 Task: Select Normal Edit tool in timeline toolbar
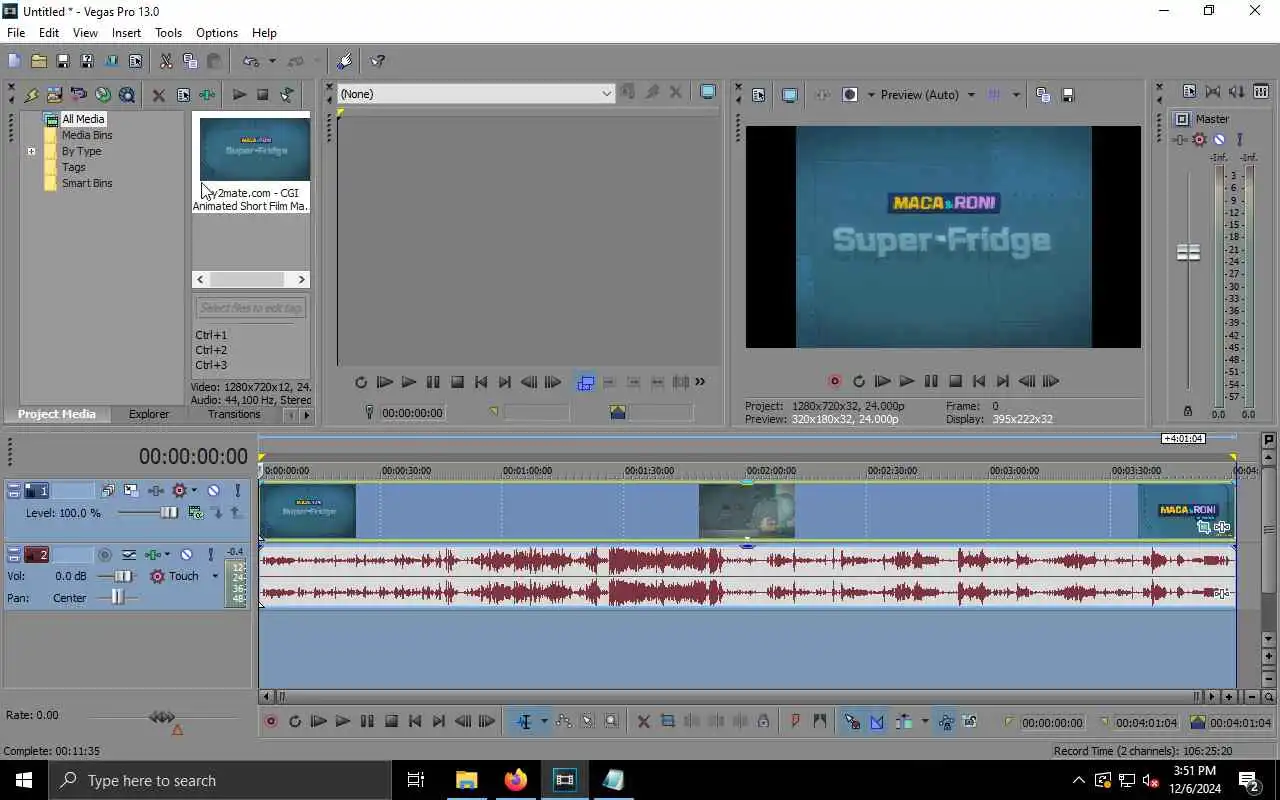524,721
